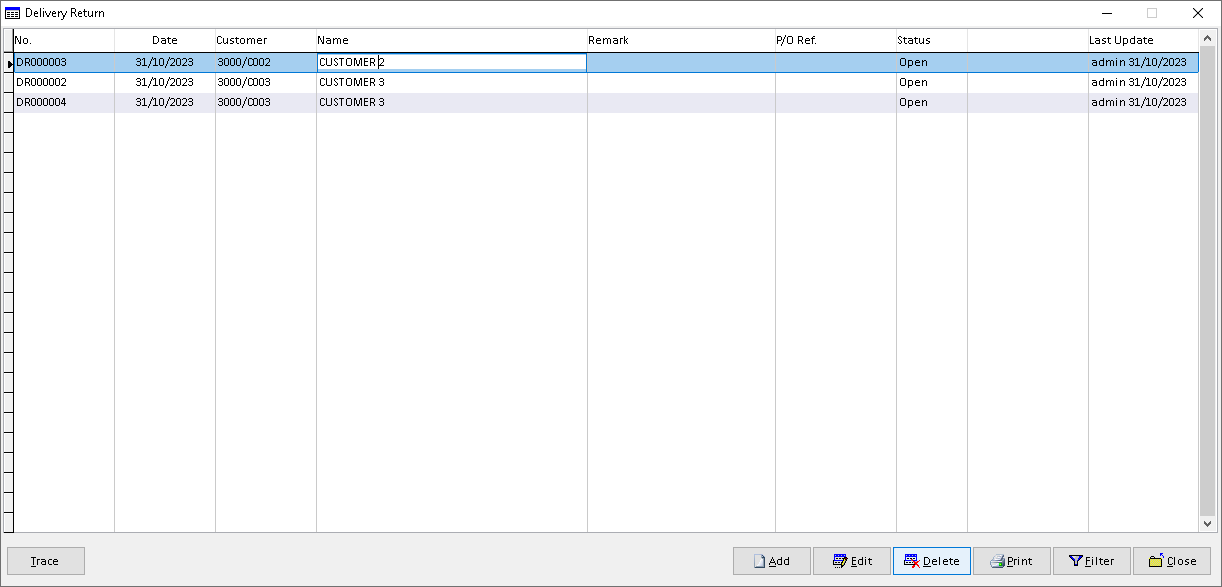Click the Add button with document icon
This screenshot has width=1222, height=587.
tap(771, 561)
